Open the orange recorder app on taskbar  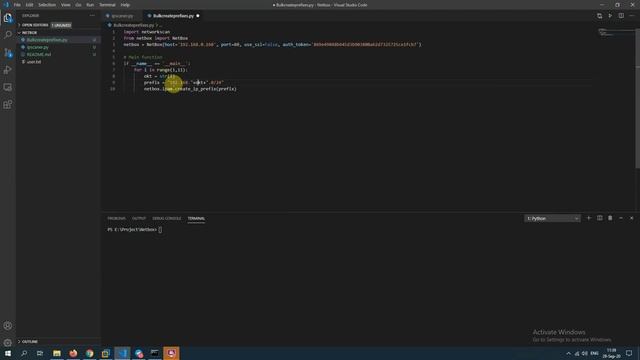point(171,353)
